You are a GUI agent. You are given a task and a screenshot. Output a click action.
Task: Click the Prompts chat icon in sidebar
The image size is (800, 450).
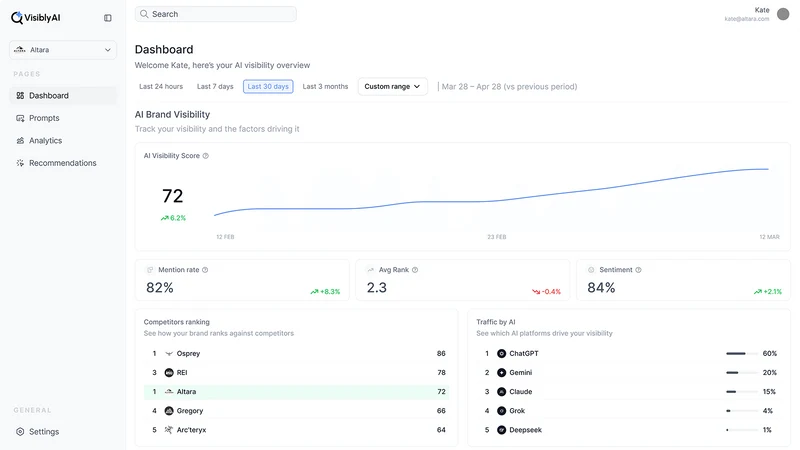20,118
